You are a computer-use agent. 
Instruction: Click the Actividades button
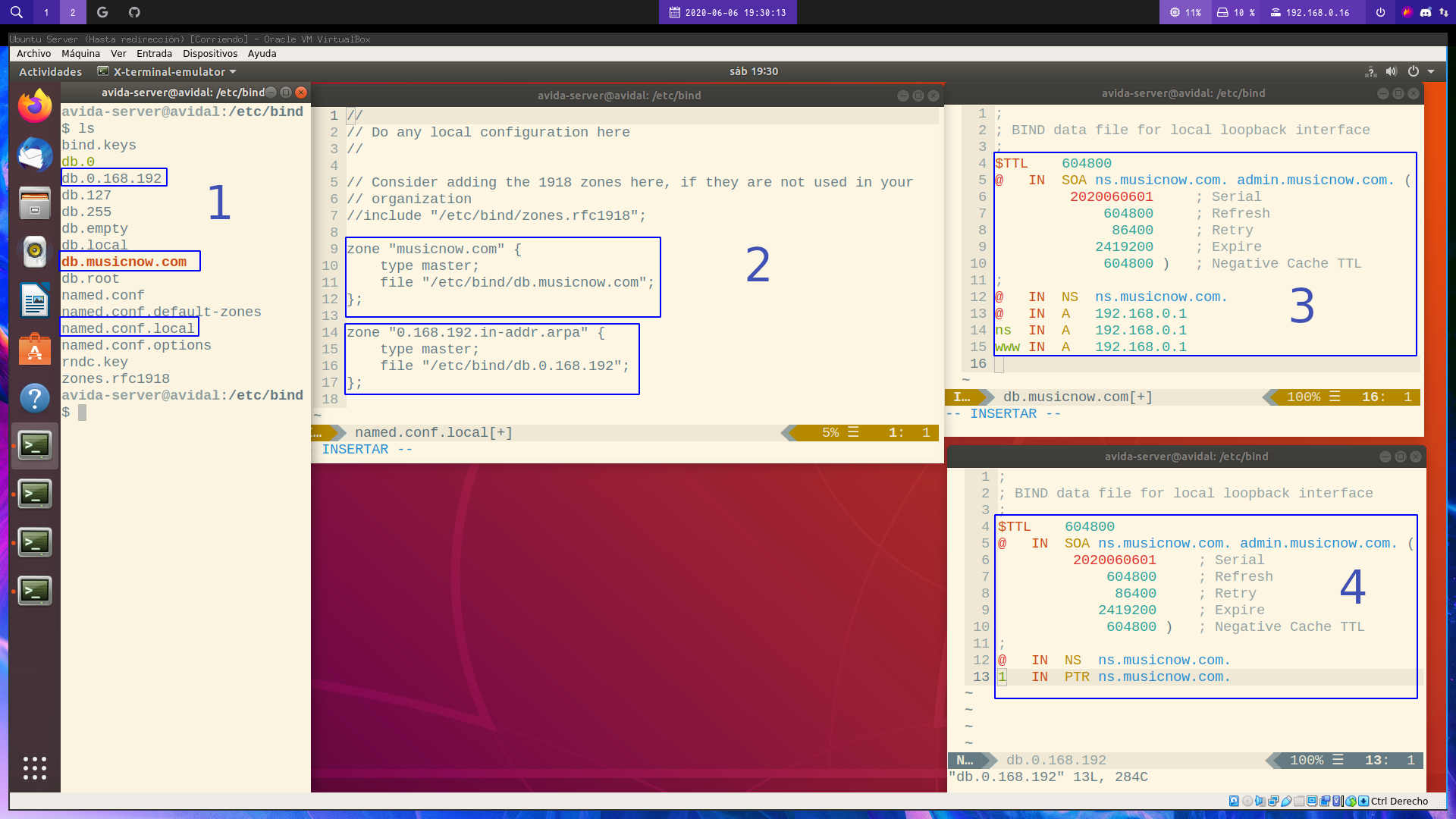click(x=50, y=71)
